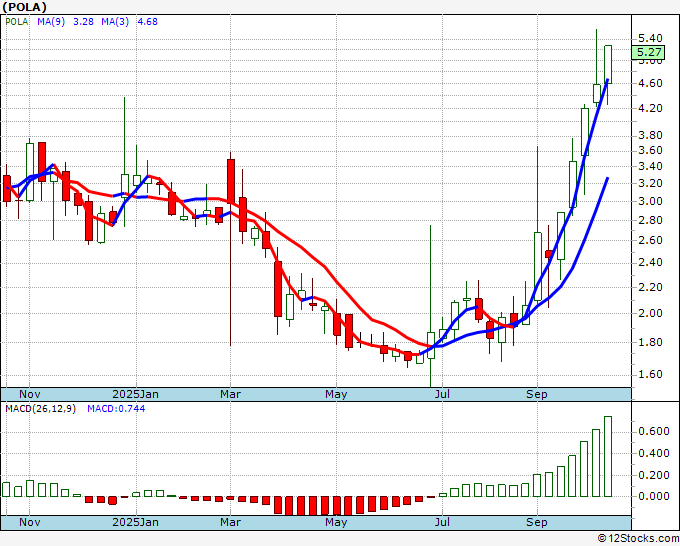Select the MA(9) 3.28 legend label
Viewport: 680px width, 546px height.
[65, 20]
